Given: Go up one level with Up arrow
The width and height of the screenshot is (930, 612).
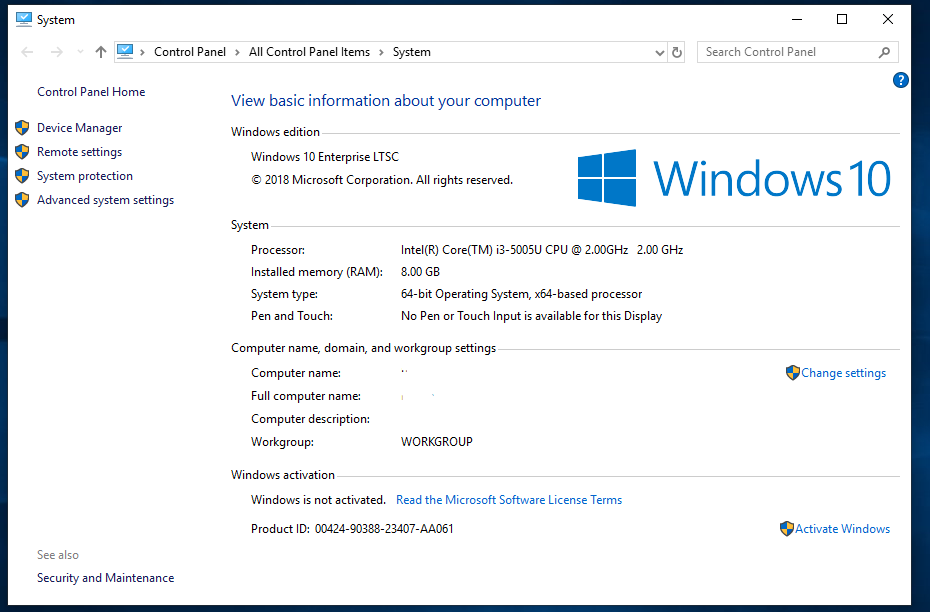Looking at the screenshot, I should tap(101, 52).
